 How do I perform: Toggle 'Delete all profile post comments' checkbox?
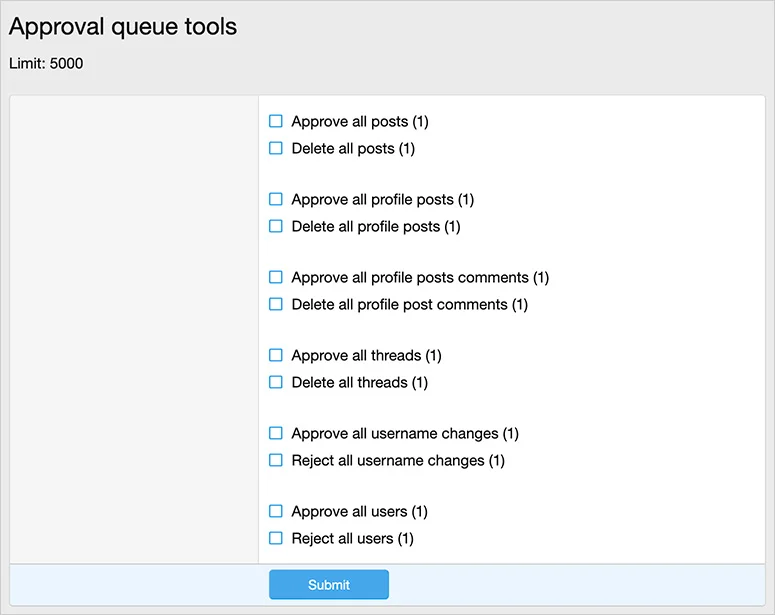[x=276, y=304]
